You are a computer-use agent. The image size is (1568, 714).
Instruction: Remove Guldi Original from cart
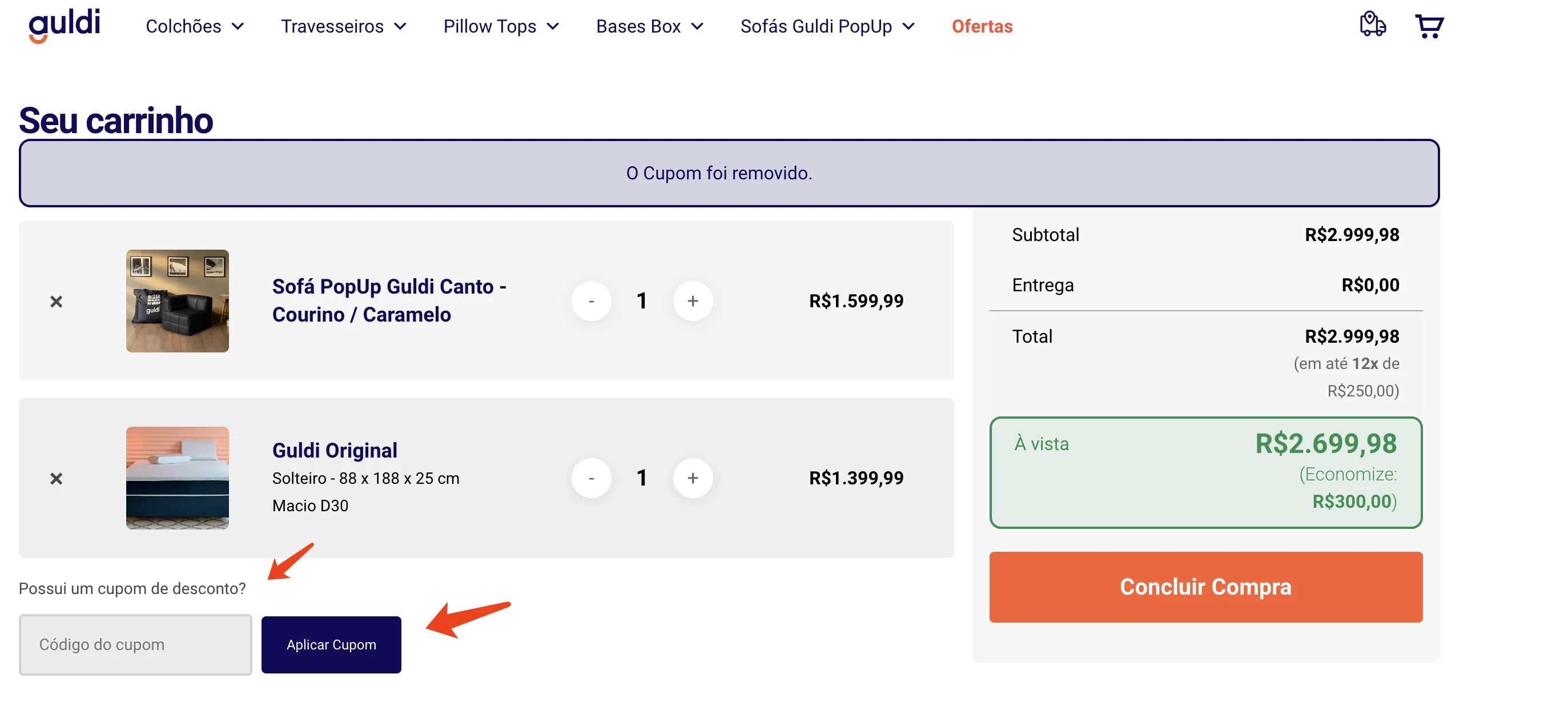[56, 479]
